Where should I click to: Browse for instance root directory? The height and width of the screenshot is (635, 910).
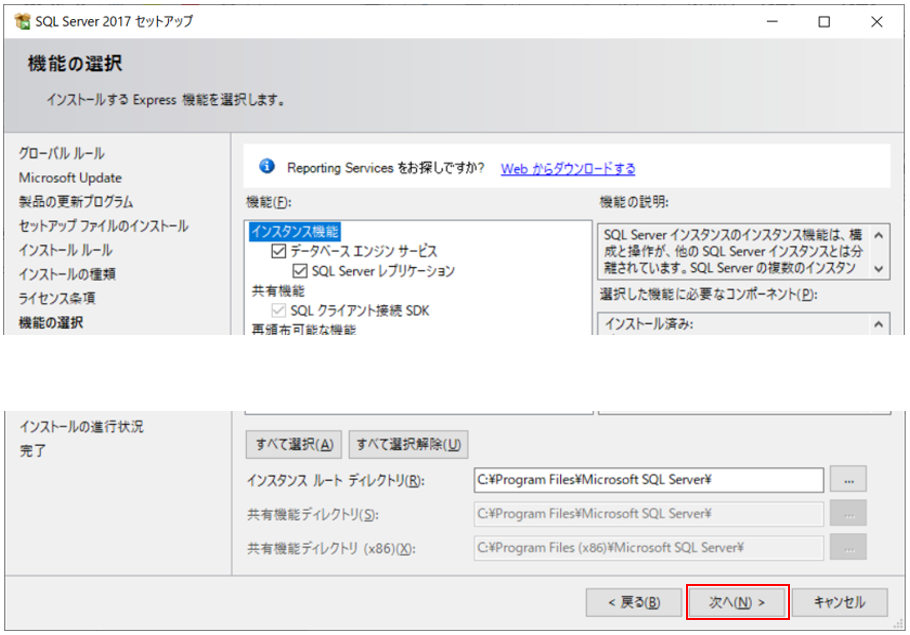848,480
